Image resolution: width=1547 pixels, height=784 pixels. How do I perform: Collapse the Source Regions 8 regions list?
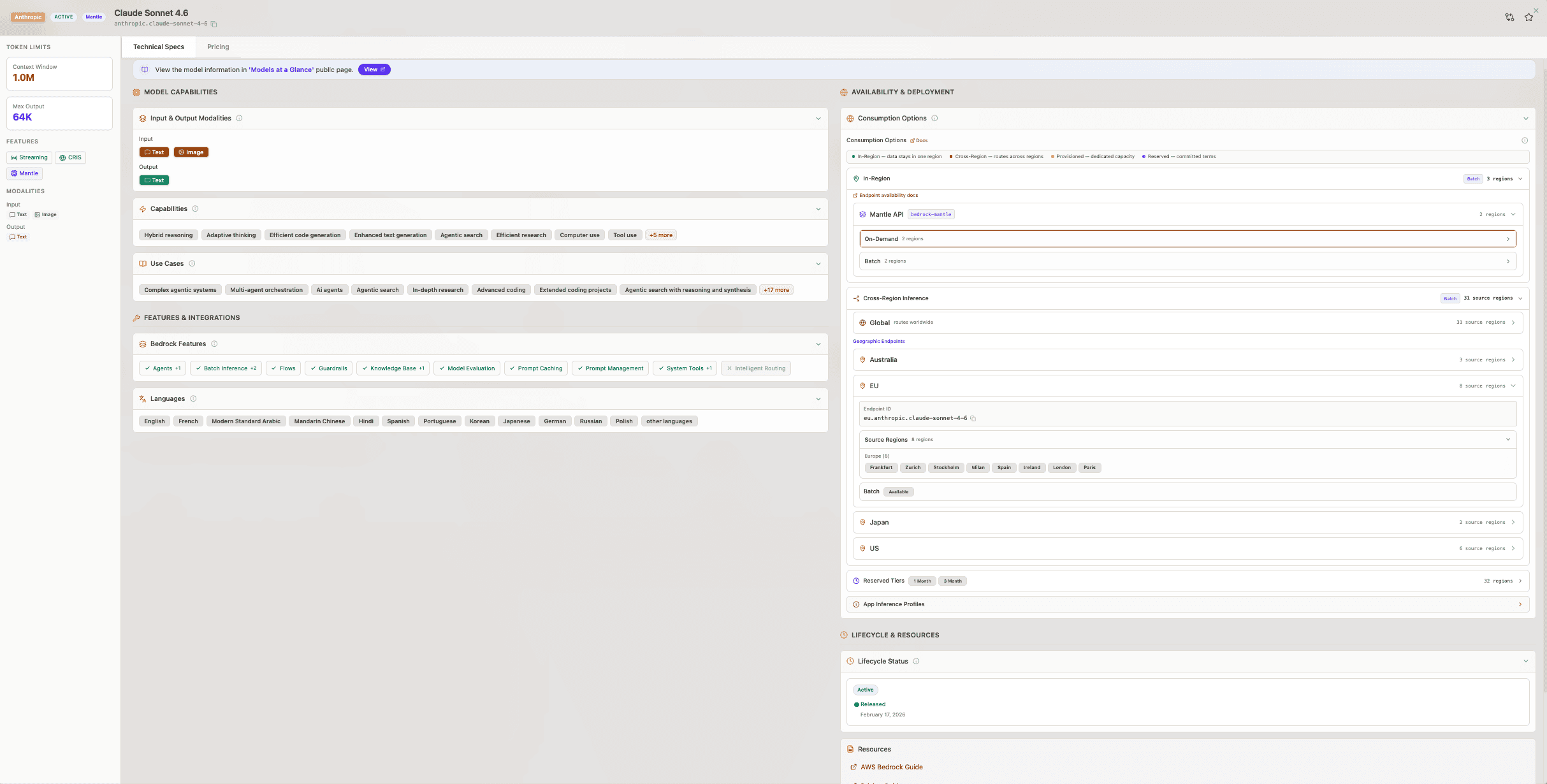(x=1508, y=440)
